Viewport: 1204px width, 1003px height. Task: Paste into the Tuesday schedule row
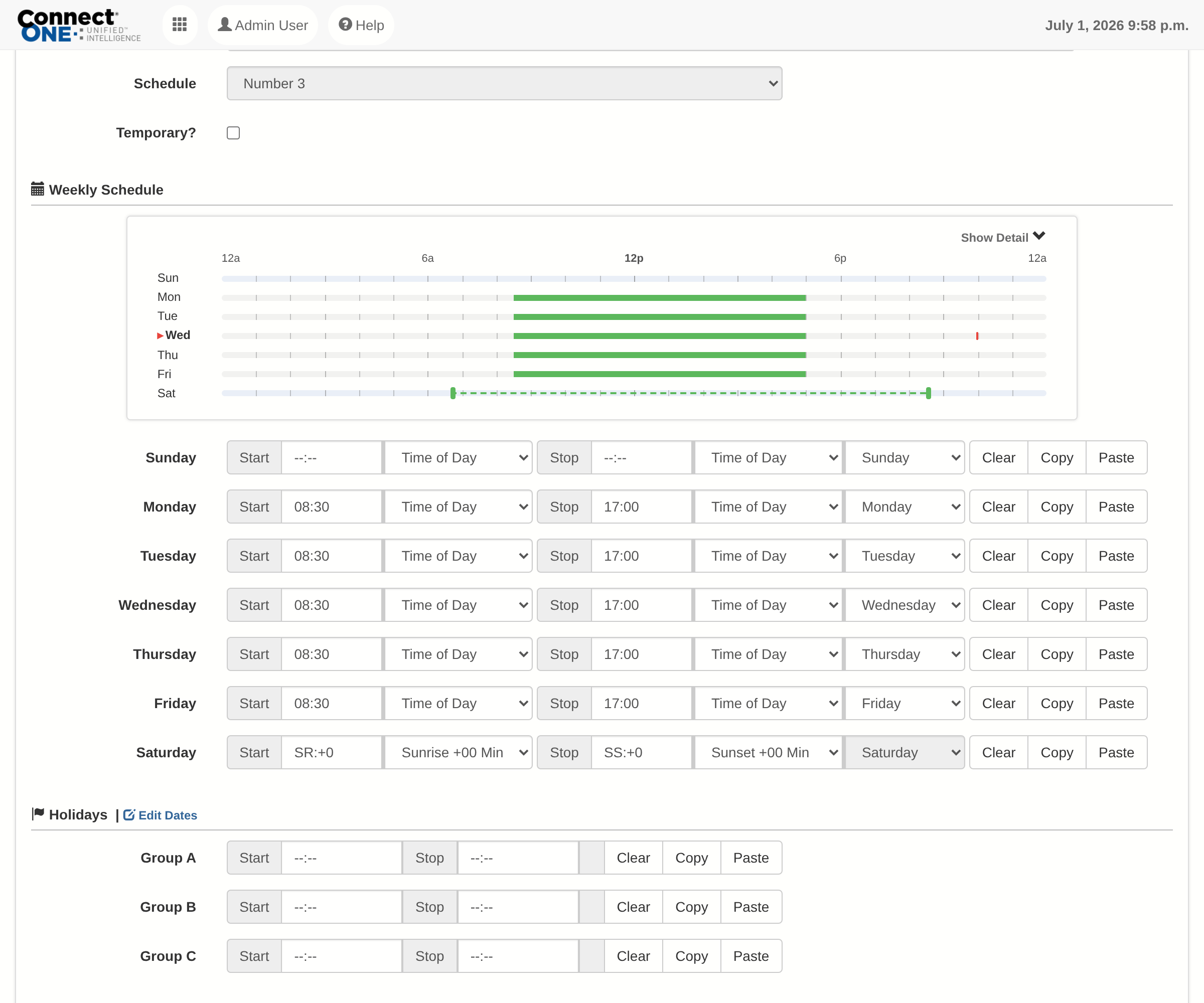click(x=1116, y=556)
